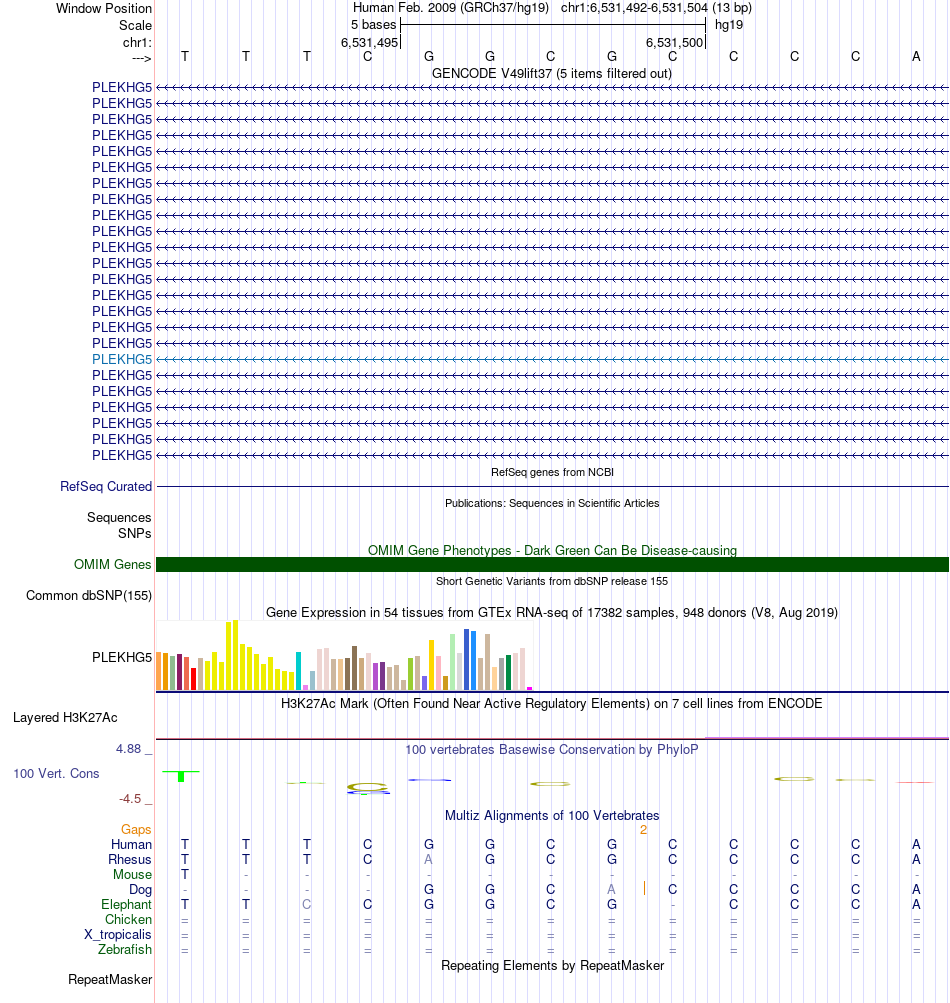Screen dimensions: 950x1003
Task: Click 'Human Feb. 2009 (GRCh37/hg19)' assembly text
Action: tap(451, 8)
